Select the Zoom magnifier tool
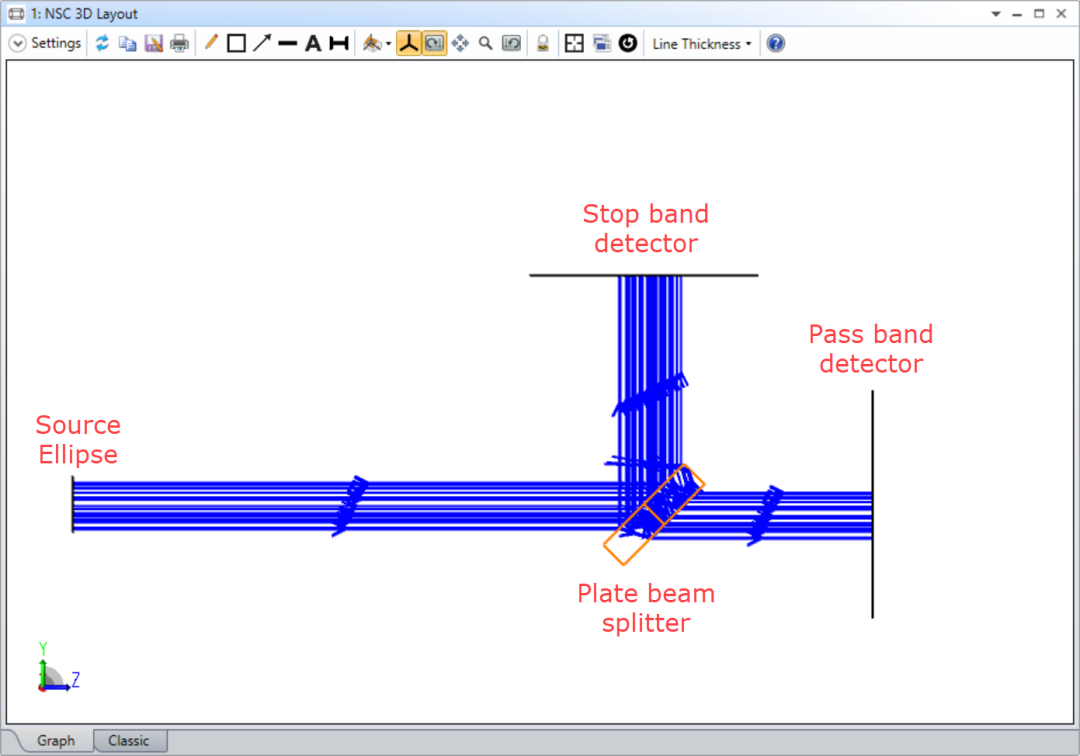The width and height of the screenshot is (1080, 756). (x=485, y=43)
